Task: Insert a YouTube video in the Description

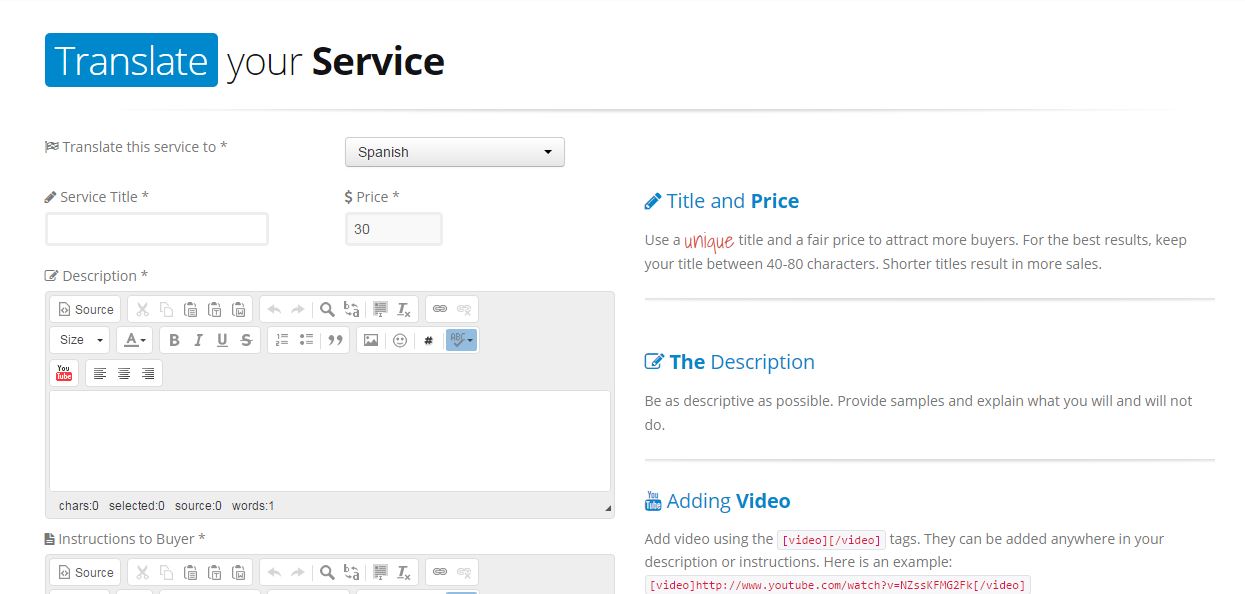Action: click(64, 373)
